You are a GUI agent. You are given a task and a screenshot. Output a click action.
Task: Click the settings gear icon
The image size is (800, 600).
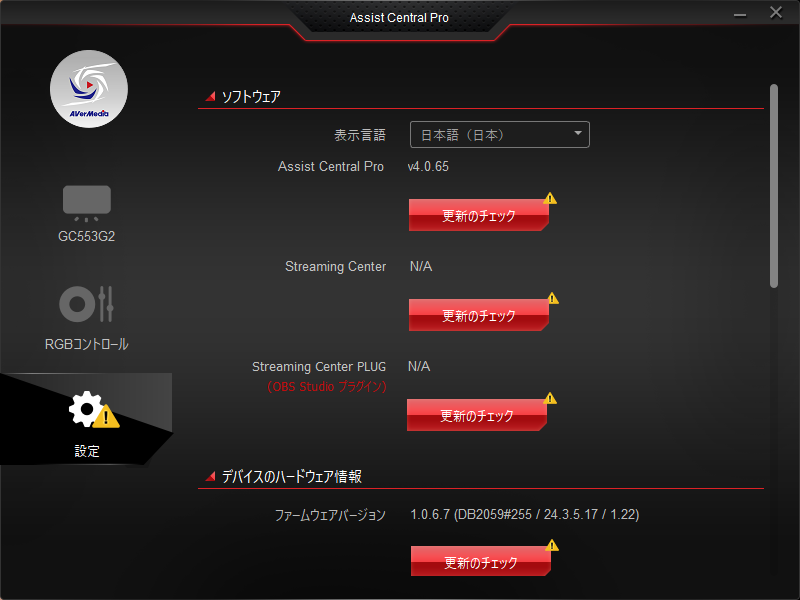tap(86, 409)
